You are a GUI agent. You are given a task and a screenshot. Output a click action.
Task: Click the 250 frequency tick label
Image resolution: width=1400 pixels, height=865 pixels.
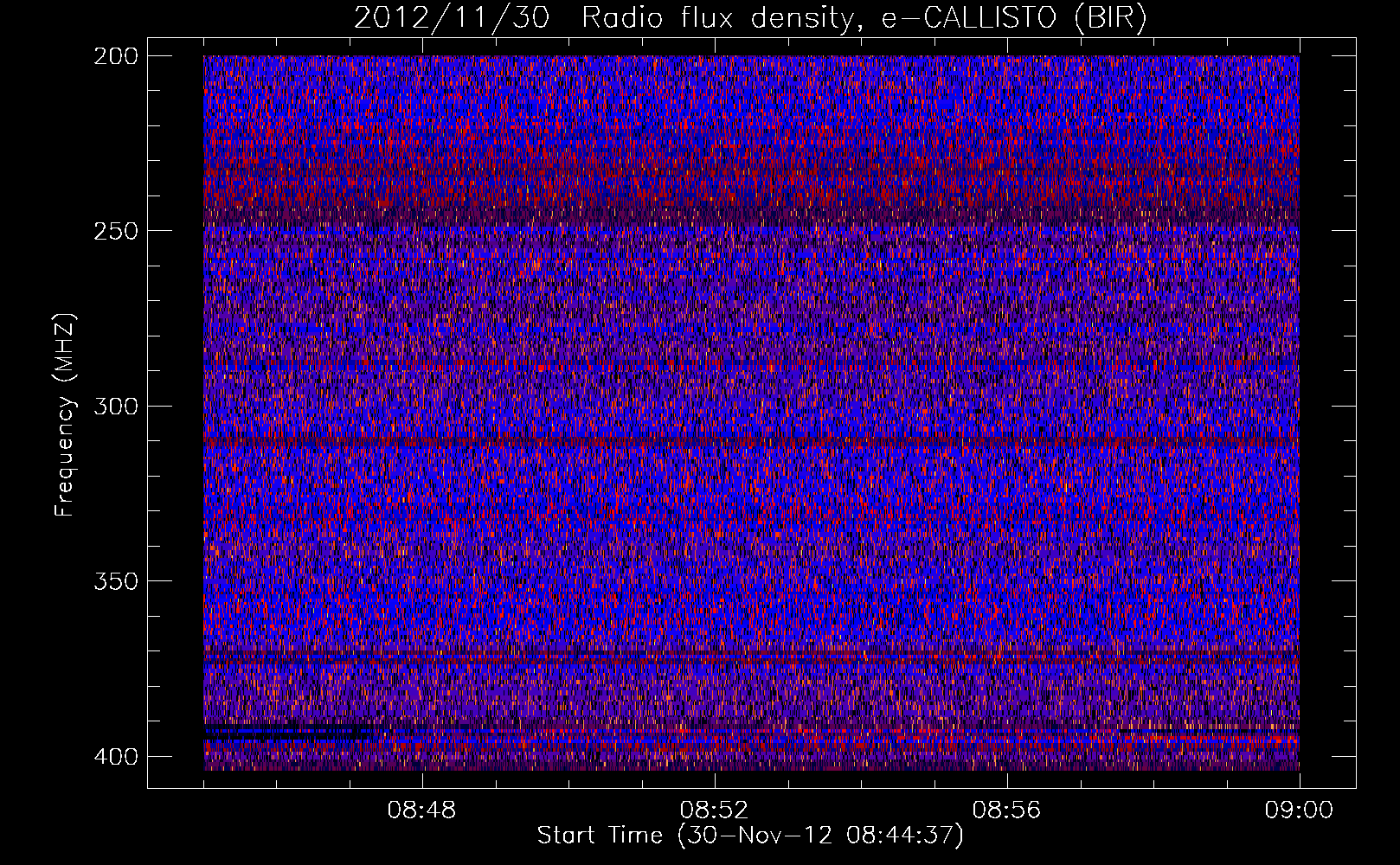116,231
